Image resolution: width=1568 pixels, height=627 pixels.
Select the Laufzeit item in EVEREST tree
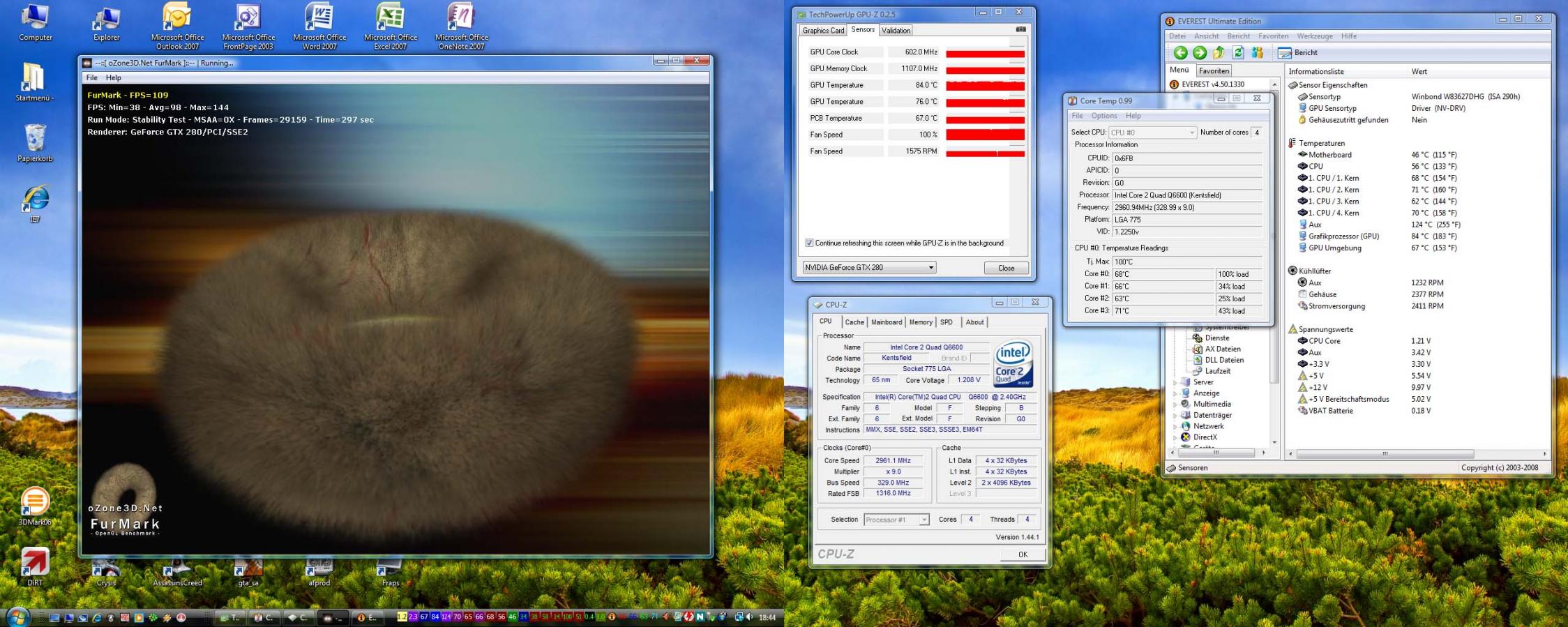pyautogui.click(x=1211, y=371)
